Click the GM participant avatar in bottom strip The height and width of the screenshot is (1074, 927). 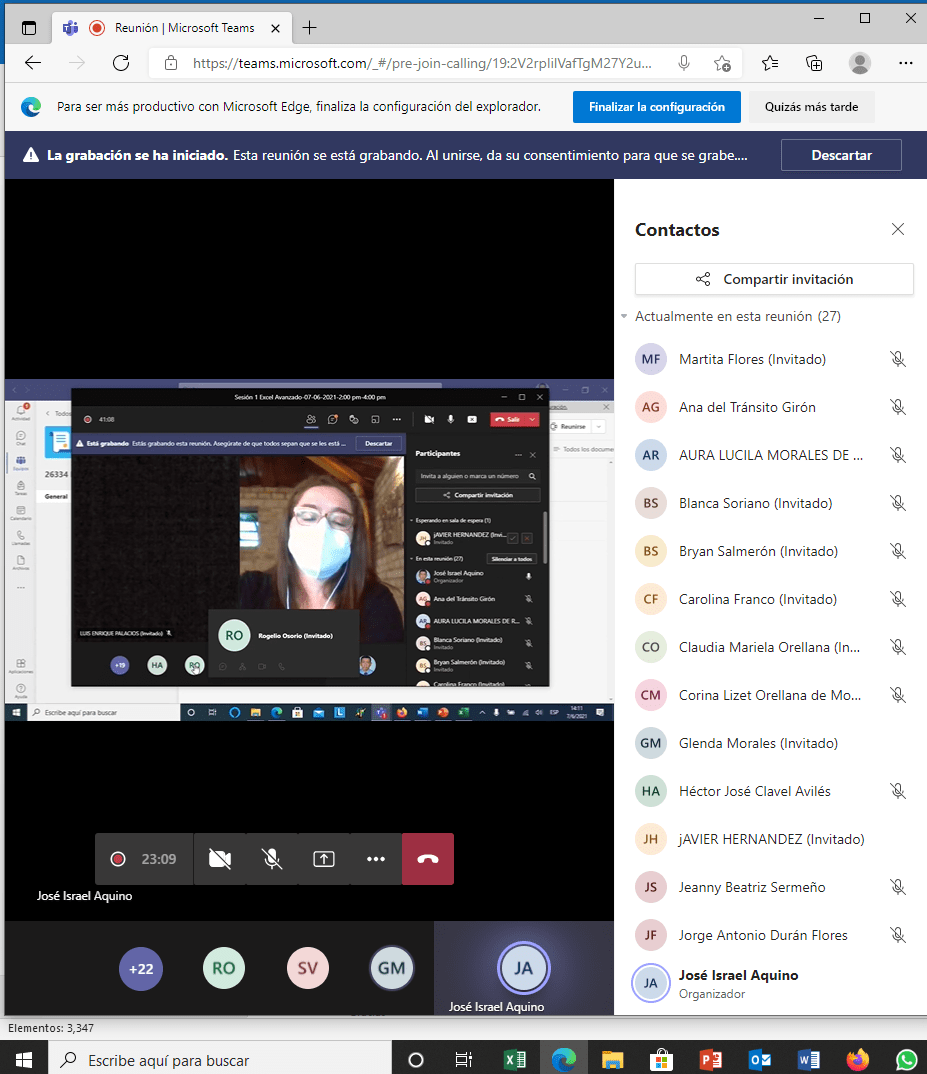click(x=392, y=969)
